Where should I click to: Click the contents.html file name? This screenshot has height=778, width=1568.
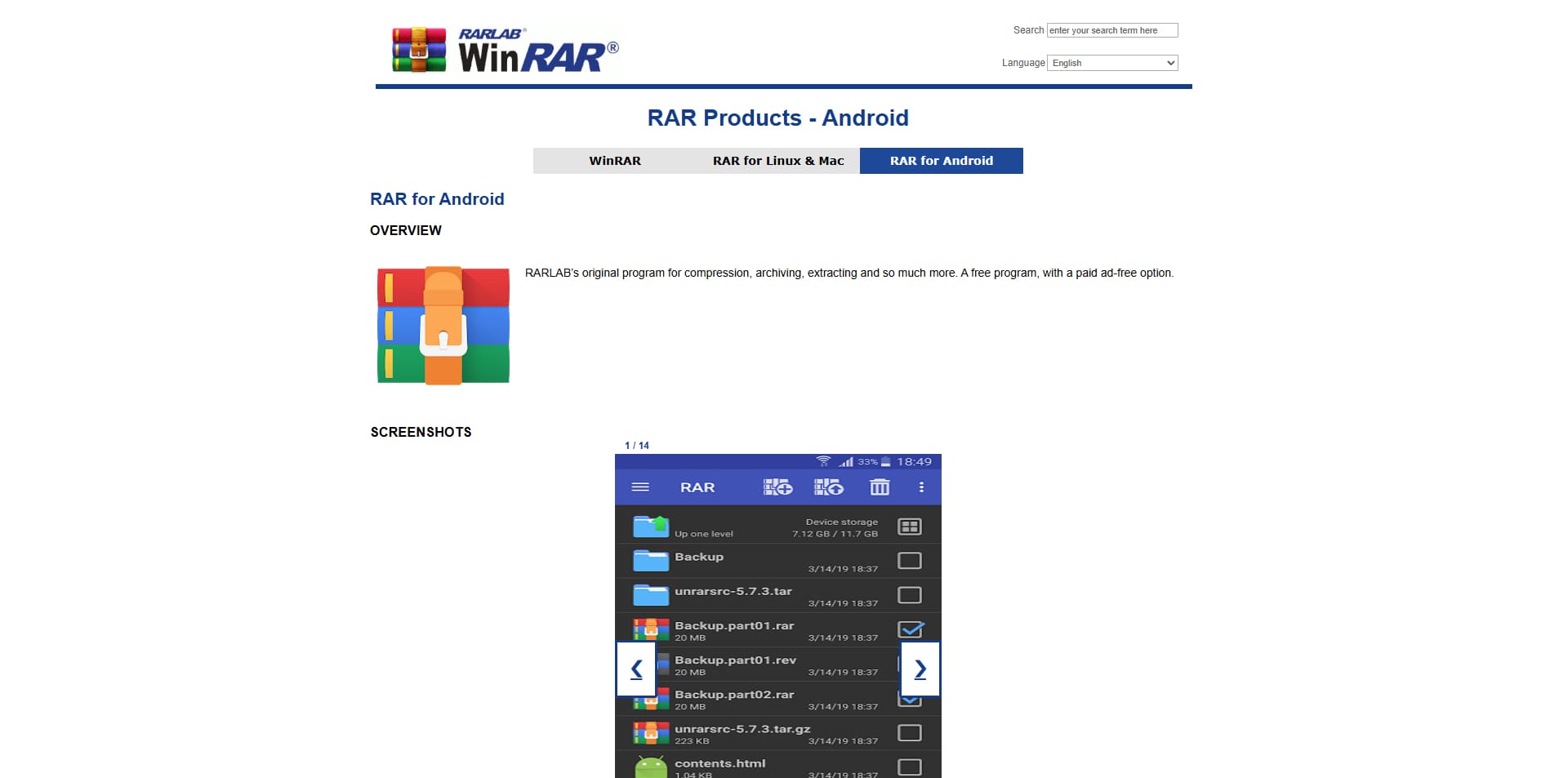720,763
